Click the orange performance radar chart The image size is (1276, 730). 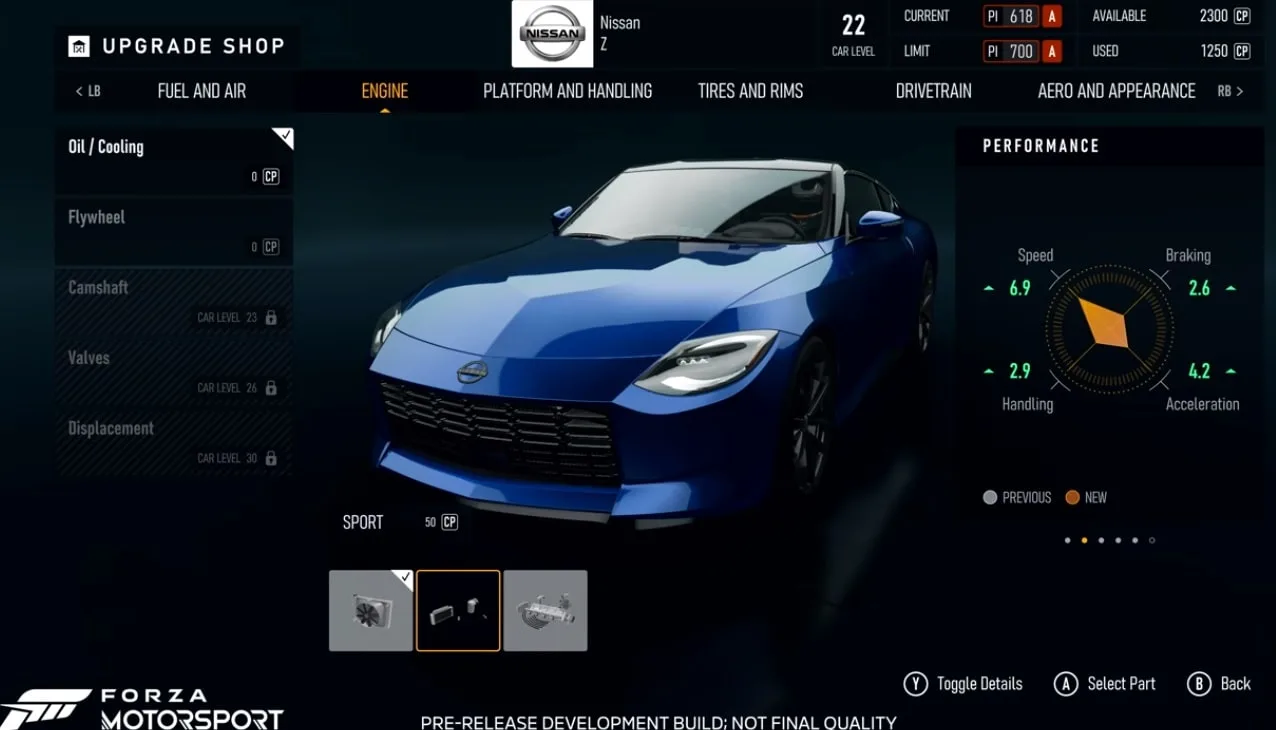point(1109,329)
